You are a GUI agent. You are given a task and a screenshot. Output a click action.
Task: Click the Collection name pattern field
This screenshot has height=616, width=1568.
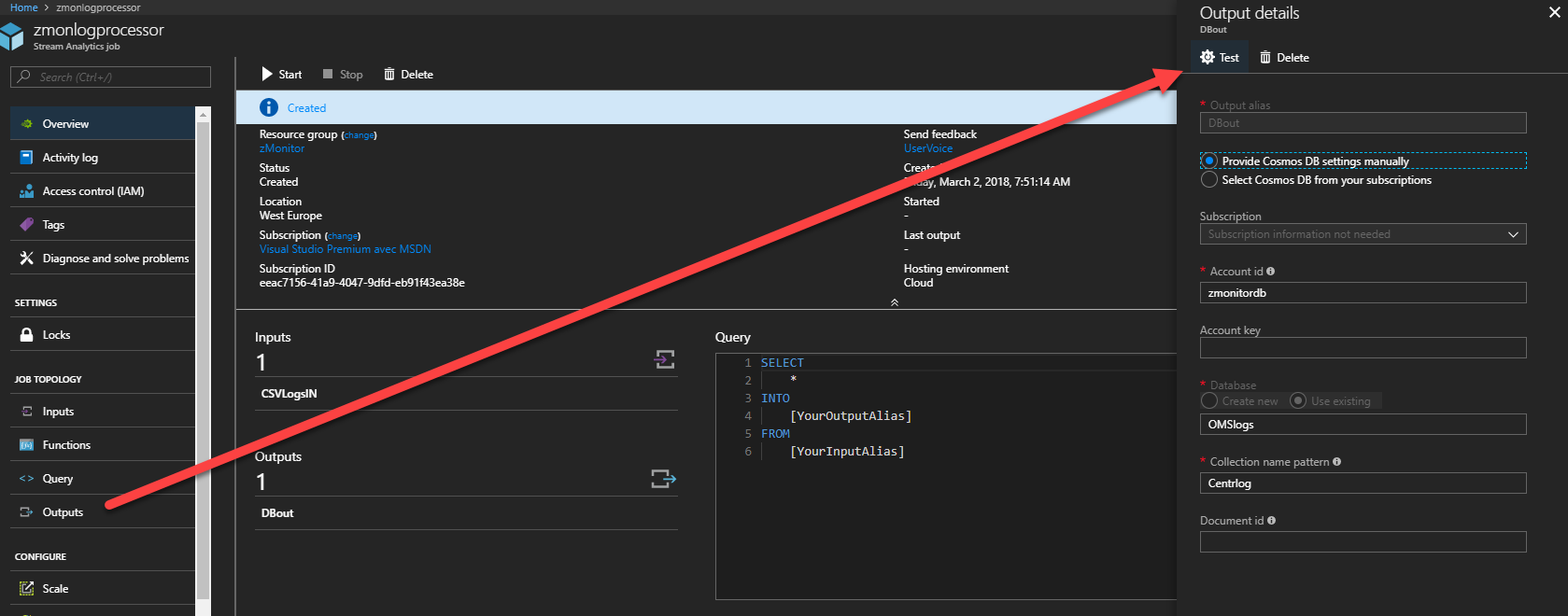tap(1363, 483)
